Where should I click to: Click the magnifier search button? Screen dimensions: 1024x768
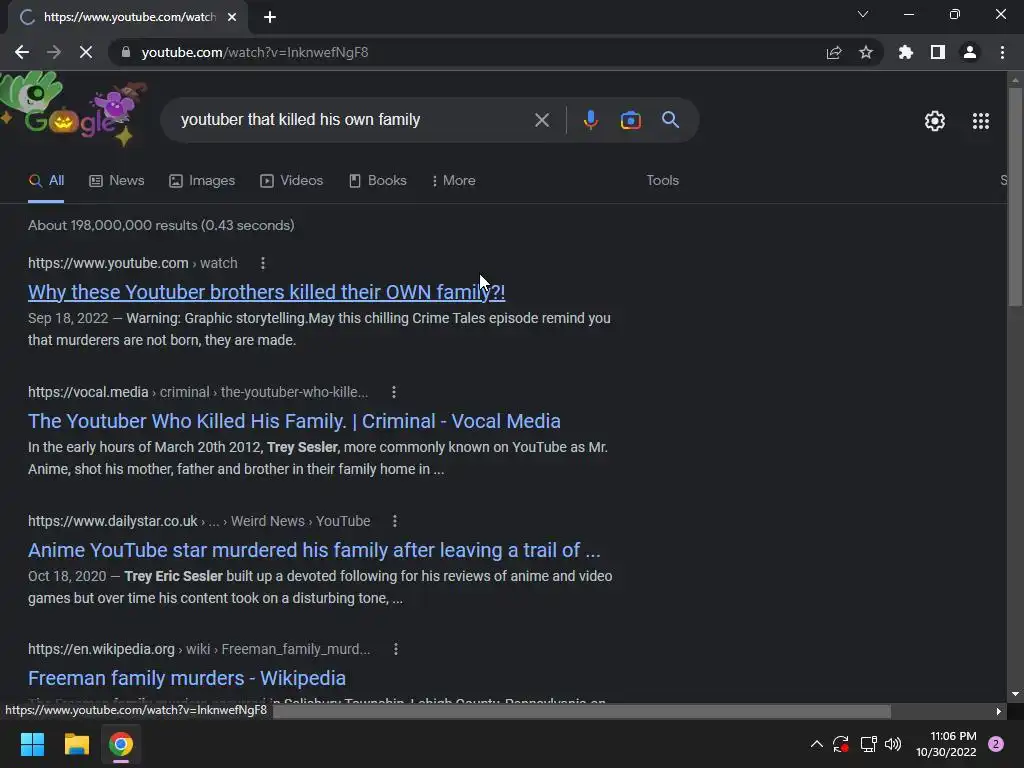pyautogui.click(x=670, y=120)
